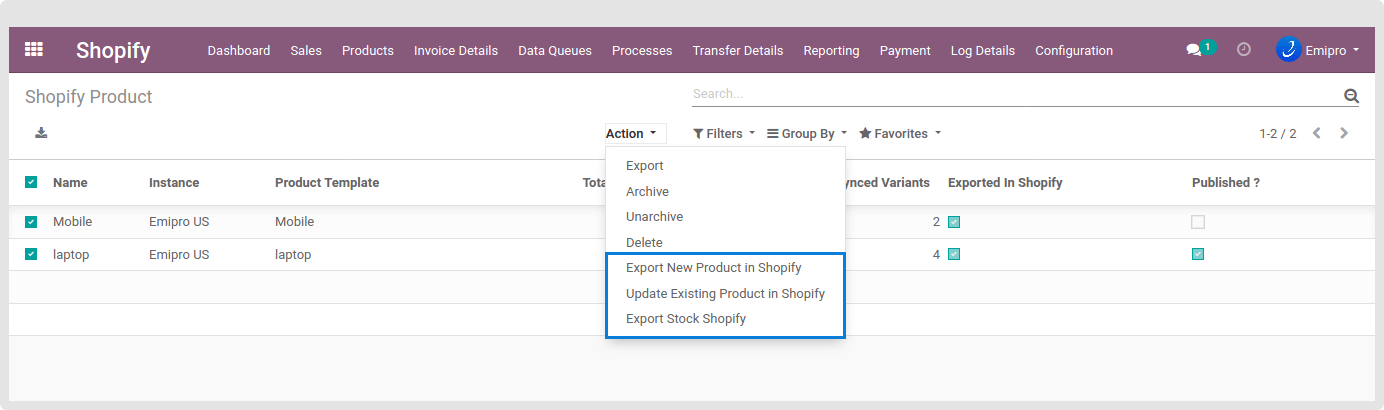Select Update Existing Product in Shopify
1384x410 pixels.
coord(725,294)
